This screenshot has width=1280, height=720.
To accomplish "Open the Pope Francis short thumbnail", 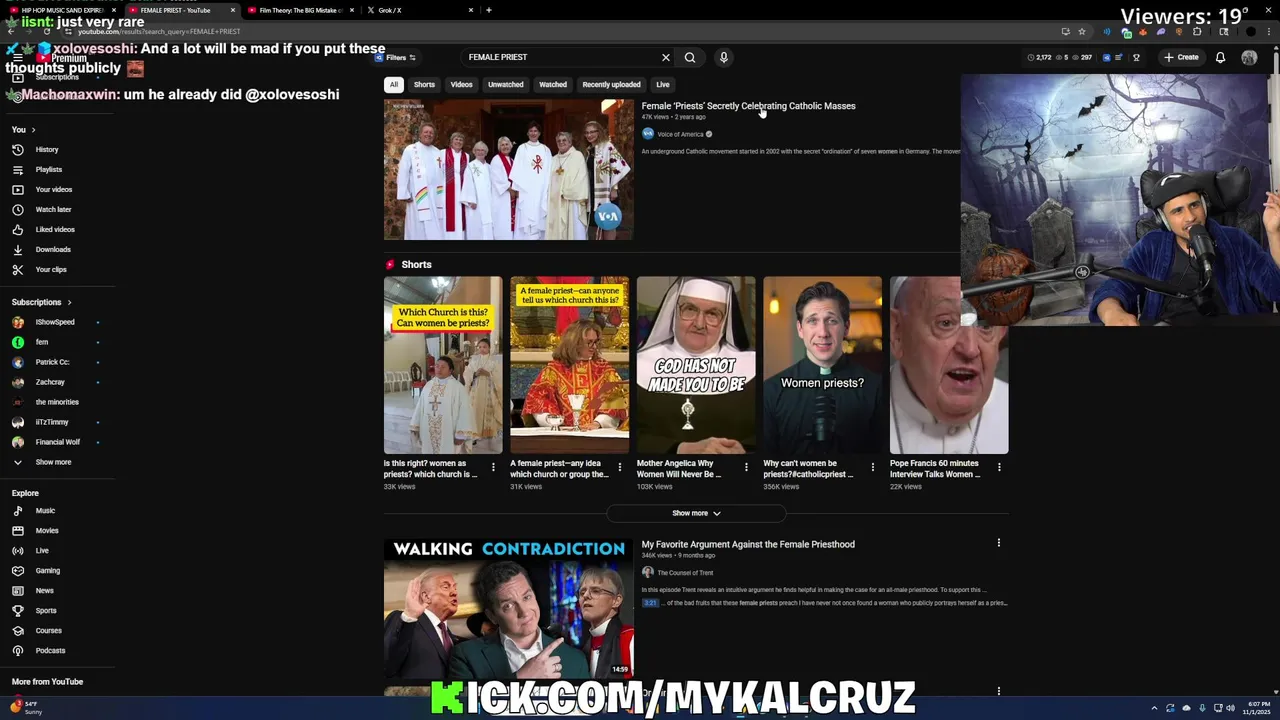I will (949, 365).
